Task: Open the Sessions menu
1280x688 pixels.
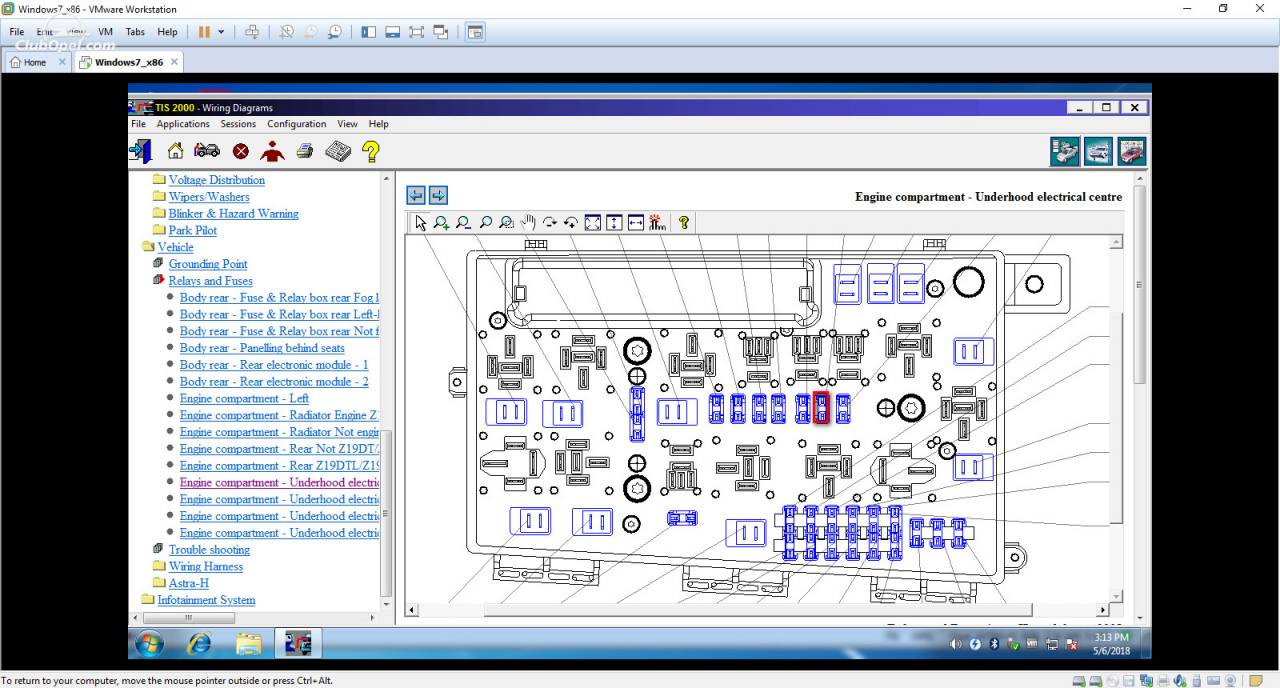Action: pos(238,124)
